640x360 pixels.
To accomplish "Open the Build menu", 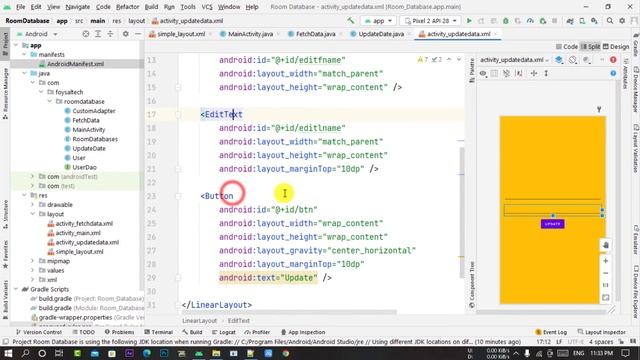I will (151, 7).
